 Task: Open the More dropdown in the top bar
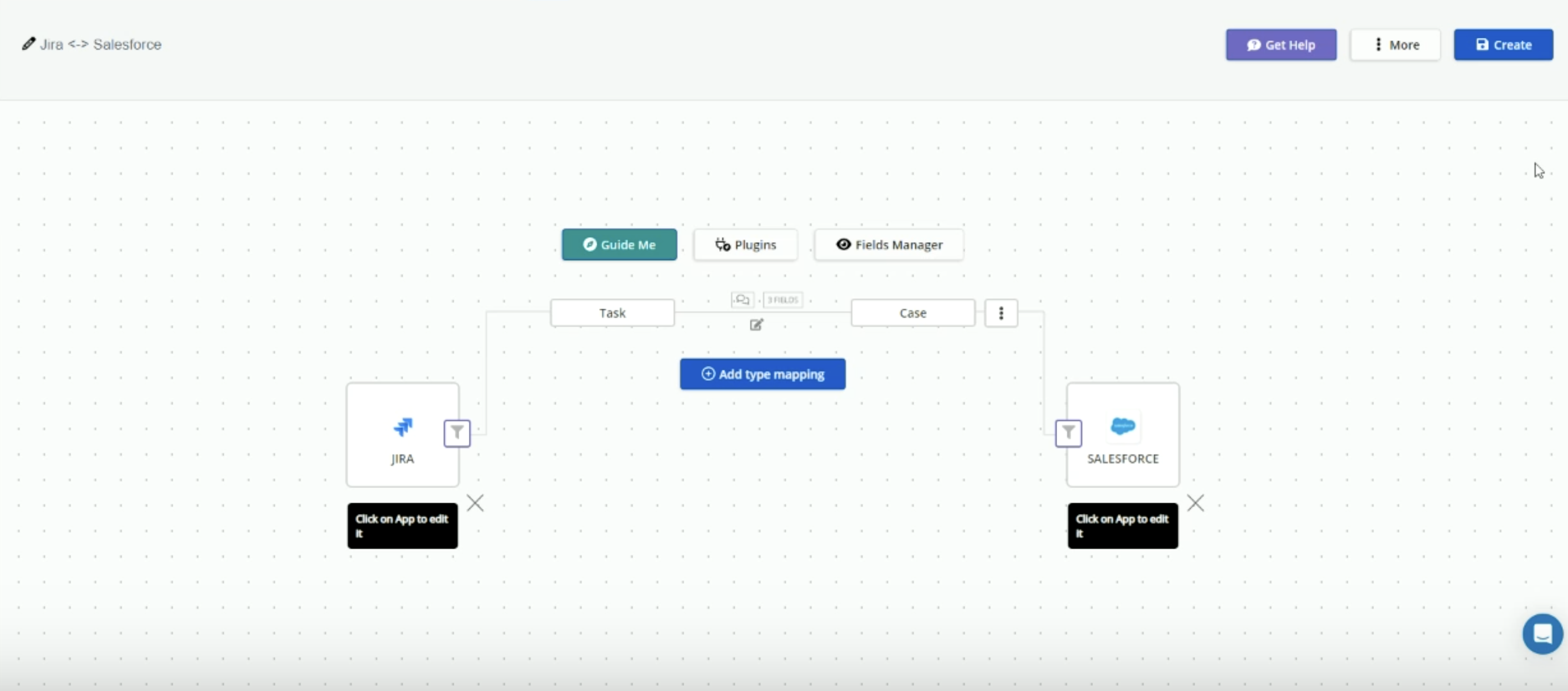click(1394, 44)
